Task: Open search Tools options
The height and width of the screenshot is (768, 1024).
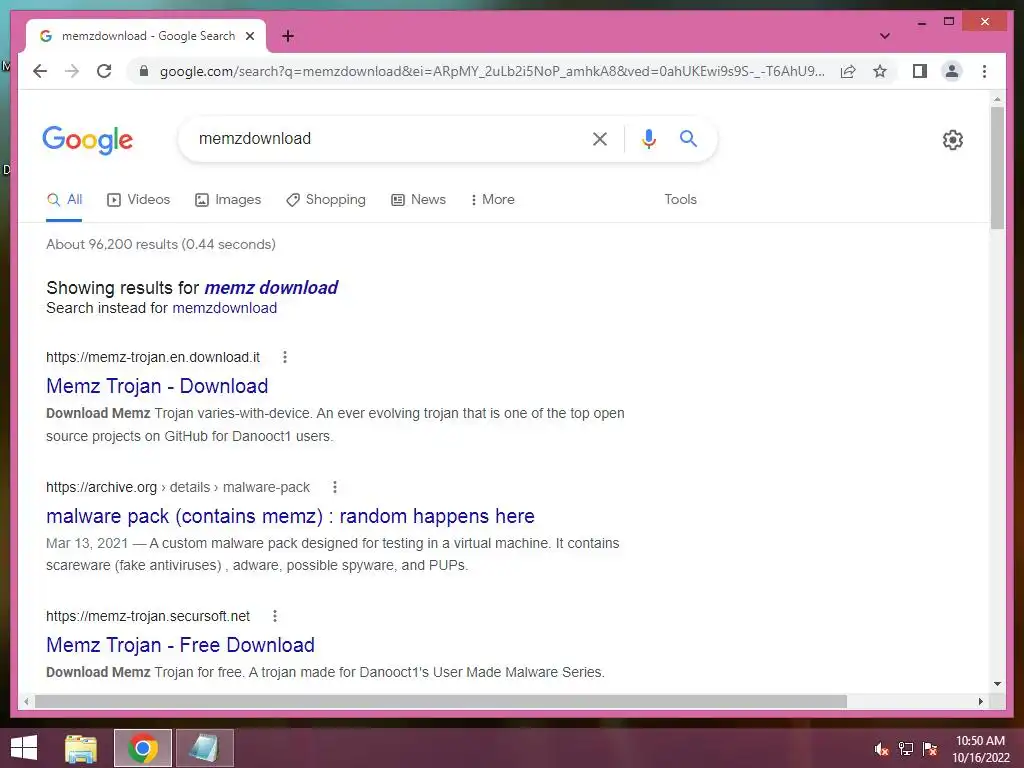Action: [x=680, y=200]
